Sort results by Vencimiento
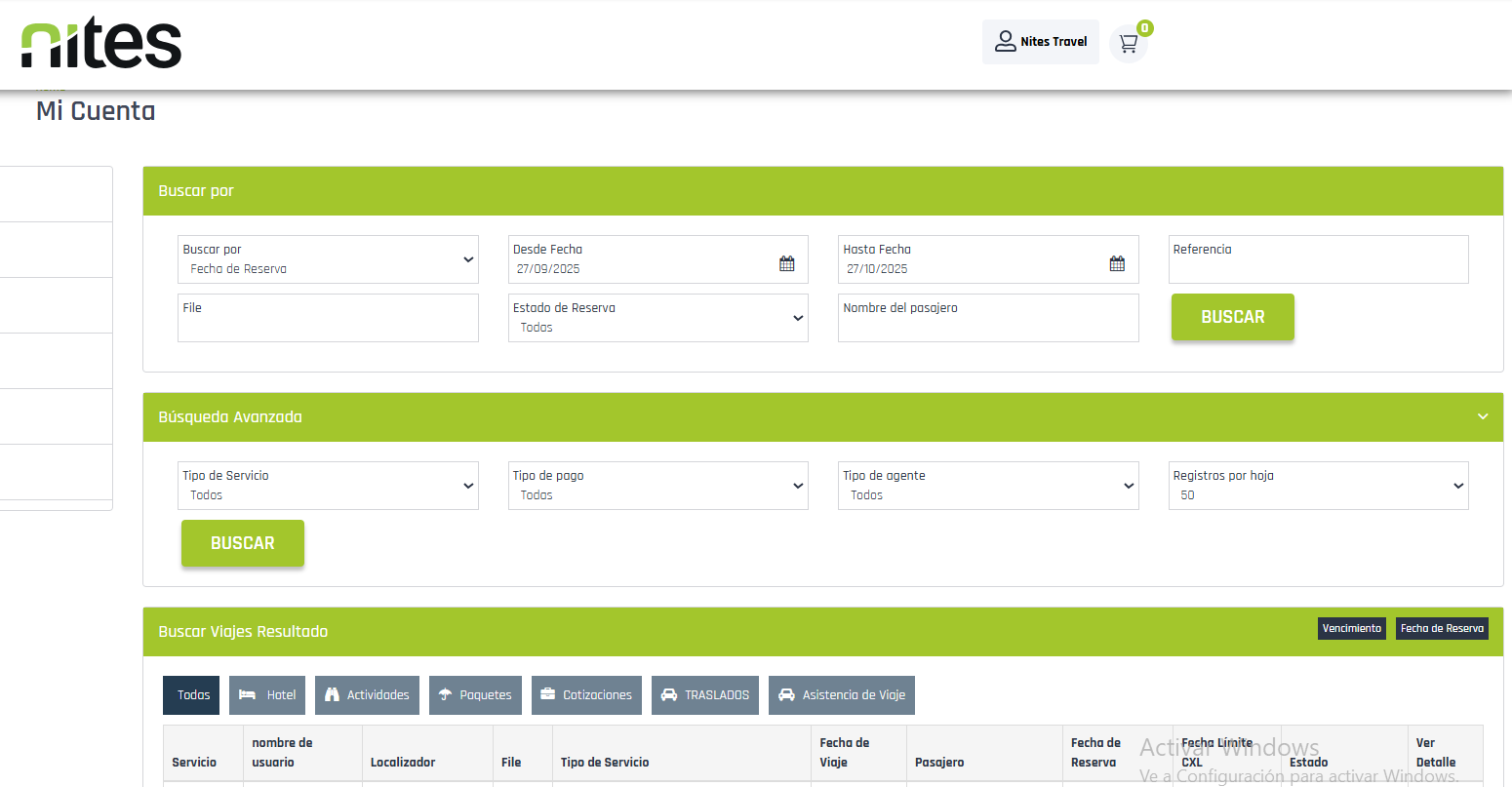Image resolution: width=1512 pixels, height=787 pixels. coord(1351,629)
